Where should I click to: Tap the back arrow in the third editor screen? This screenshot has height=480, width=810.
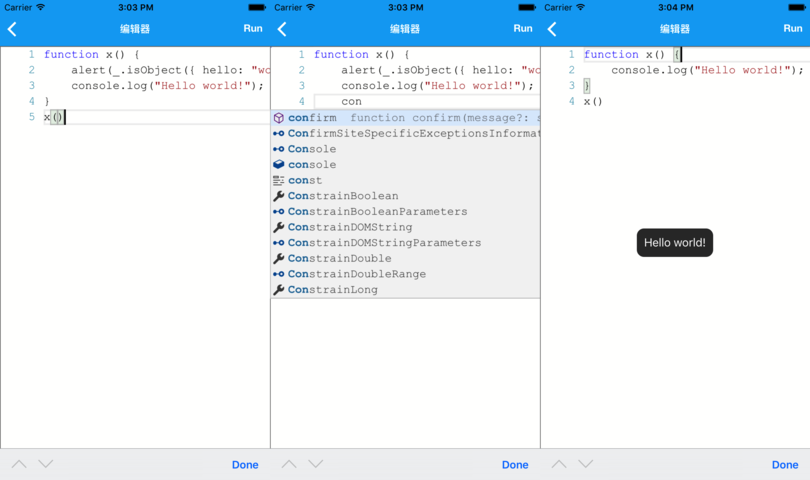coord(552,29)
